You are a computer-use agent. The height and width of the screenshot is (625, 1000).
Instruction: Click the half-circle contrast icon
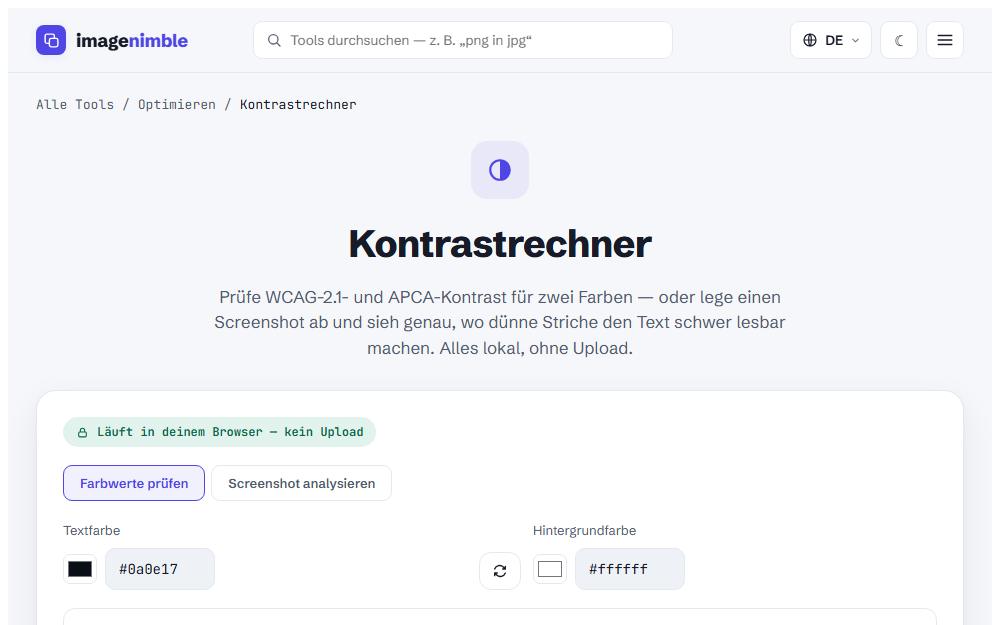click(500, 170)
